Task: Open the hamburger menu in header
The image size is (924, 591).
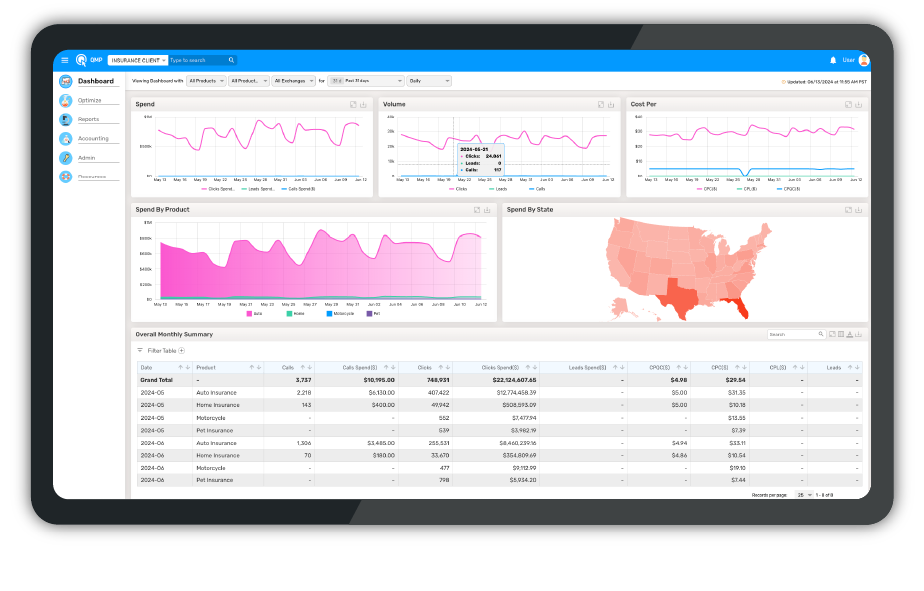Action: (x=65, y=60)
